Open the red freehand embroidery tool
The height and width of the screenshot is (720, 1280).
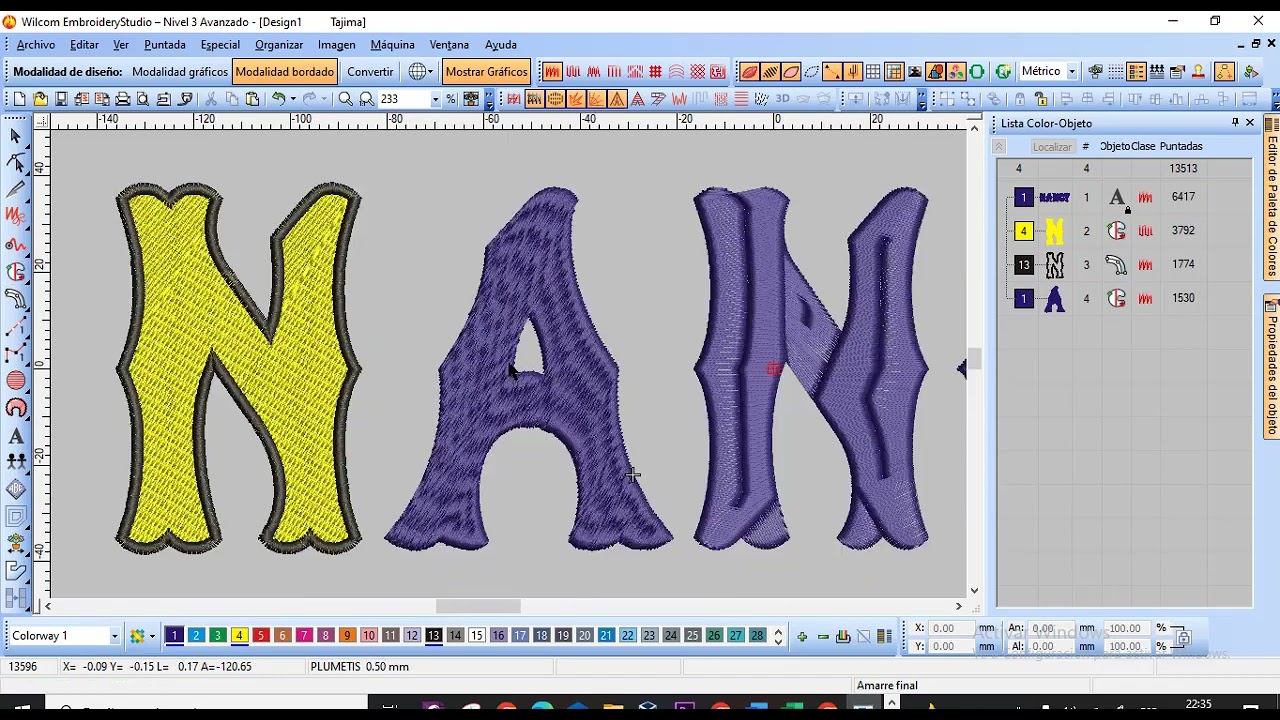click(16, 216)
